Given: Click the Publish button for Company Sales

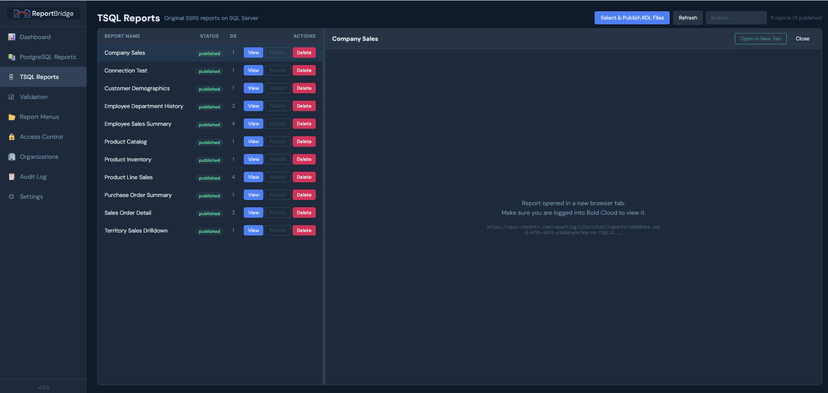Looking at the screenshot, I should pyautogui.click(x=278, y=53).
